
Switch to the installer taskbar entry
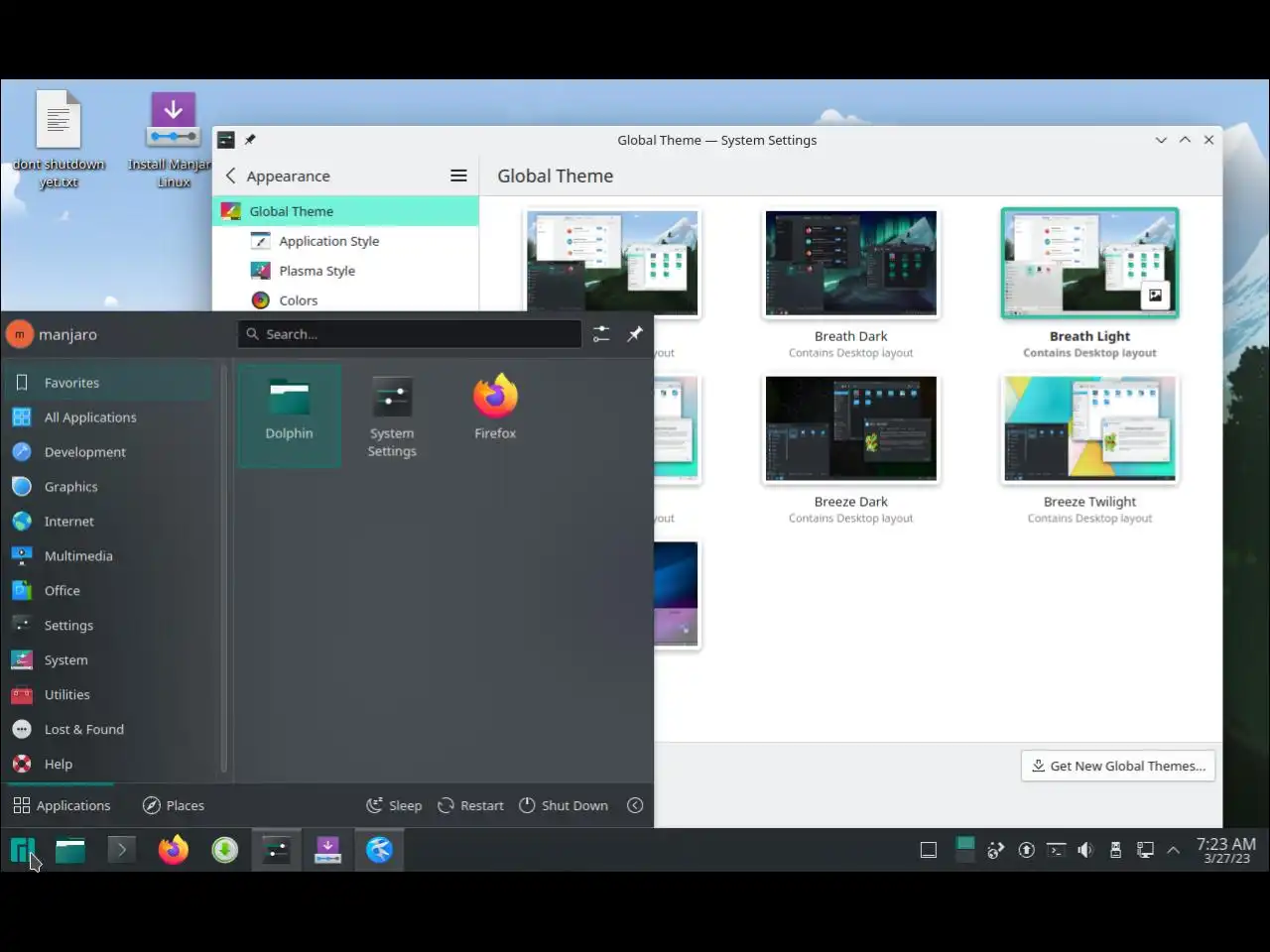point(328,850)
